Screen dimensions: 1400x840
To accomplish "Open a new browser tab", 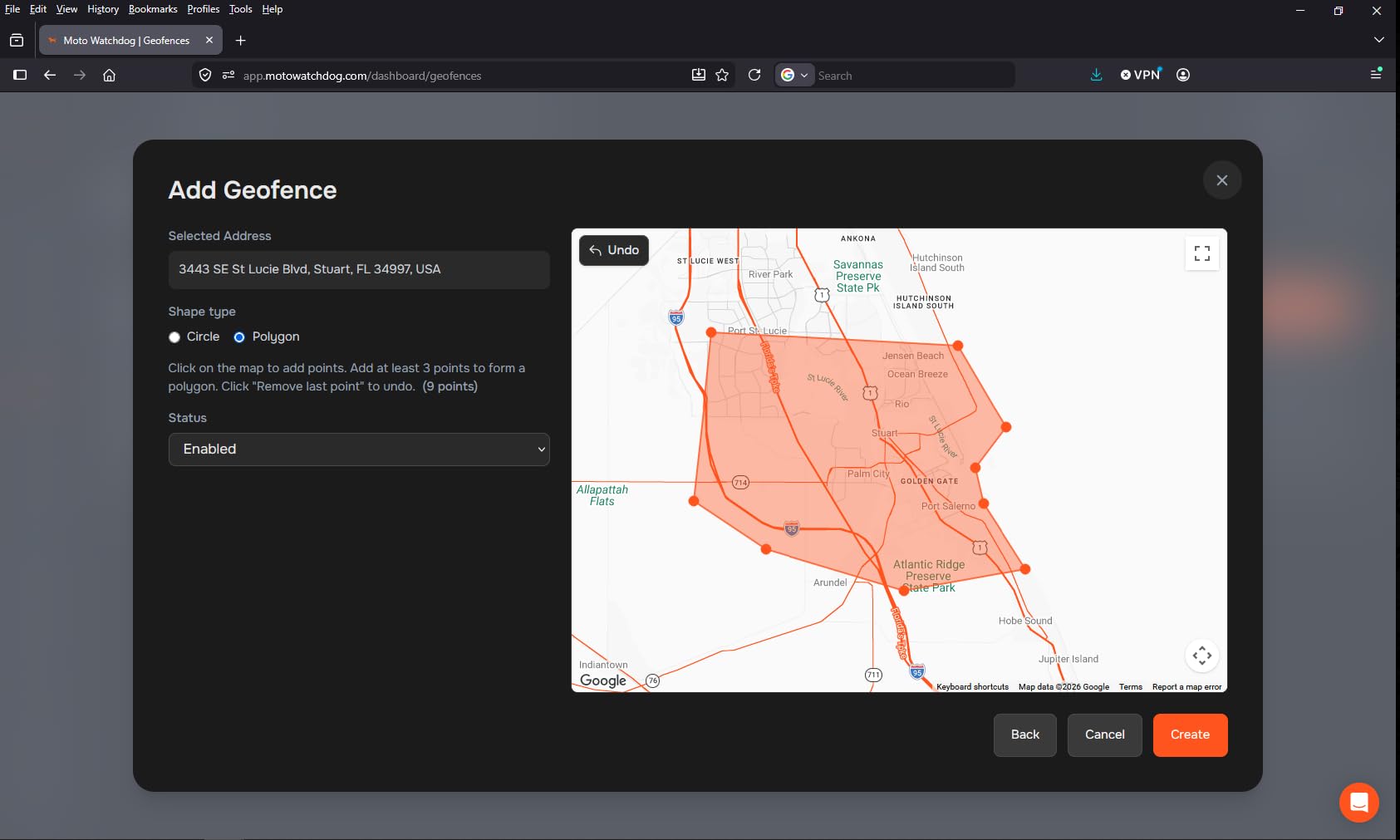I will (x=241, y=41).
